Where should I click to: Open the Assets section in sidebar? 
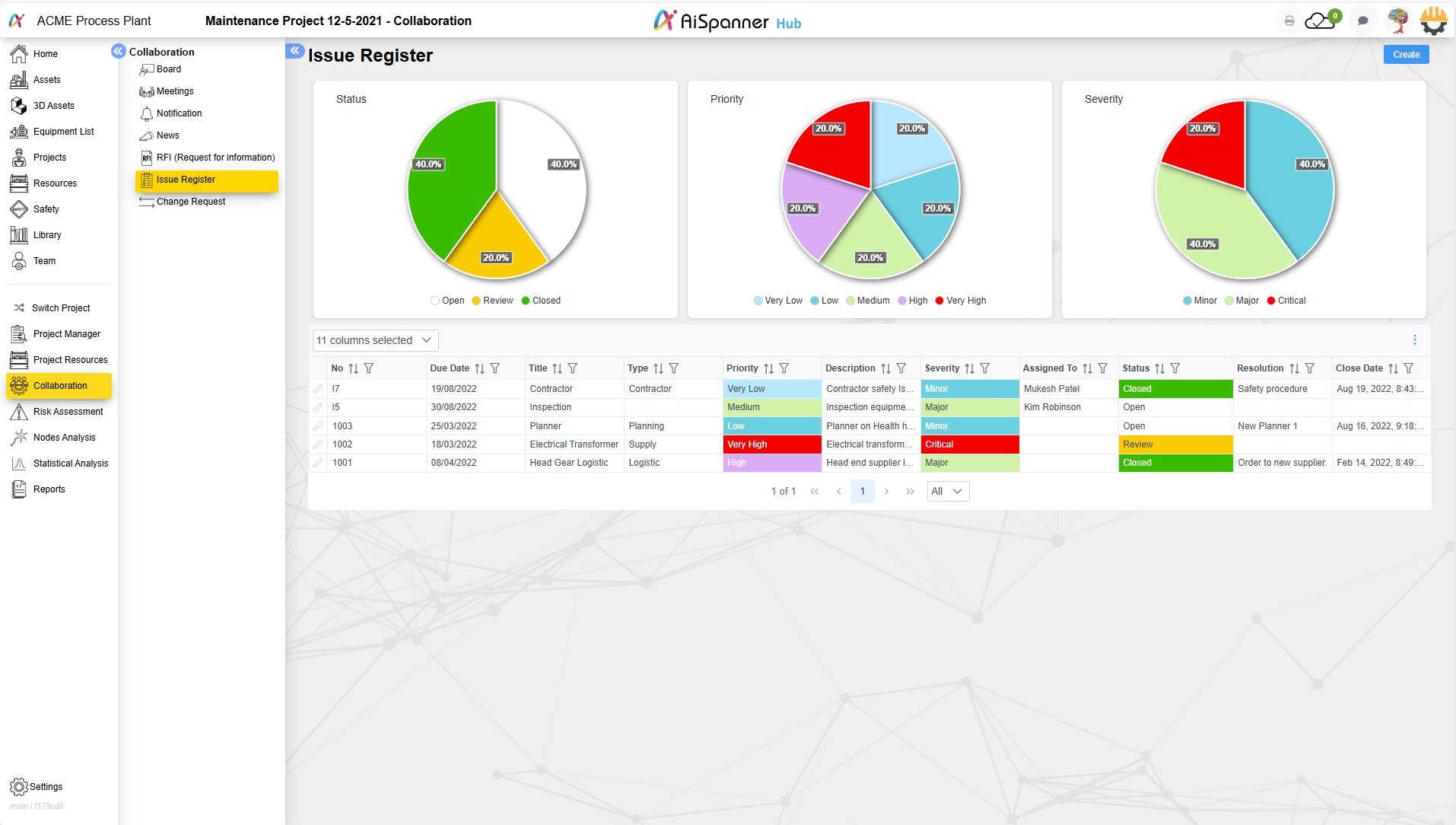point(48,79)
